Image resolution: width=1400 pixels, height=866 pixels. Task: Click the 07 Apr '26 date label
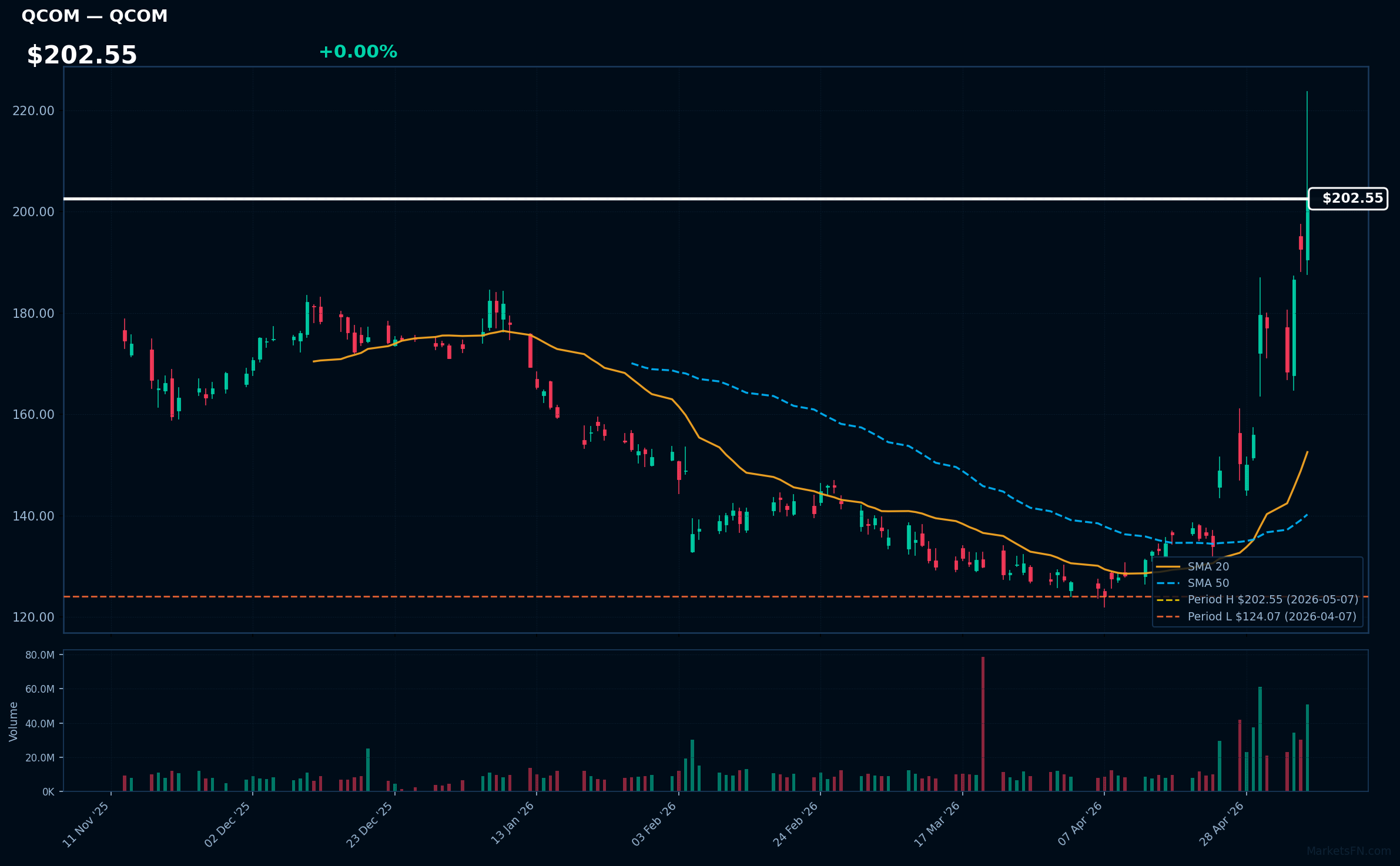(1080, 824)
